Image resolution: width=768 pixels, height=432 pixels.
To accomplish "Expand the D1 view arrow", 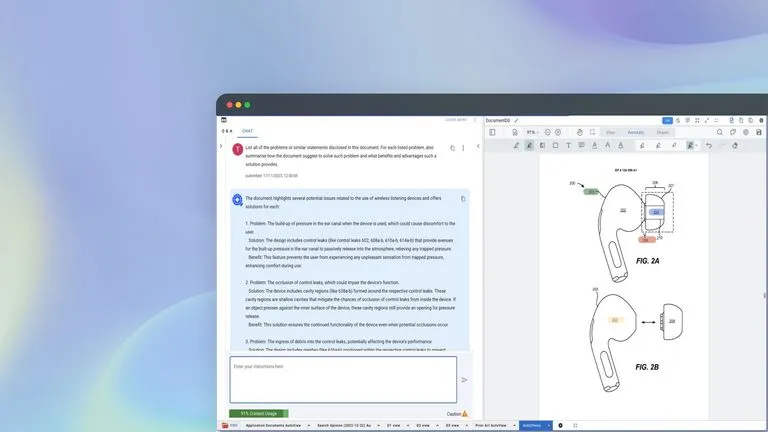I will coord(408,426).
